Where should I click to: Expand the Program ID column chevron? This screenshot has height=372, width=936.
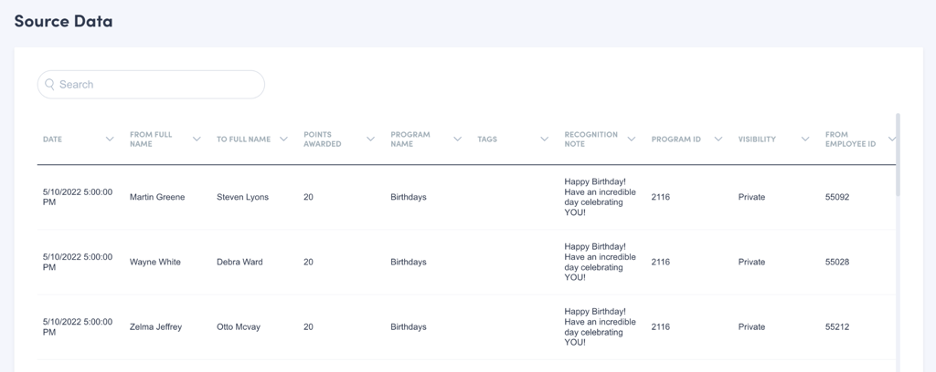pyautogui.click(x=718, y=139)
